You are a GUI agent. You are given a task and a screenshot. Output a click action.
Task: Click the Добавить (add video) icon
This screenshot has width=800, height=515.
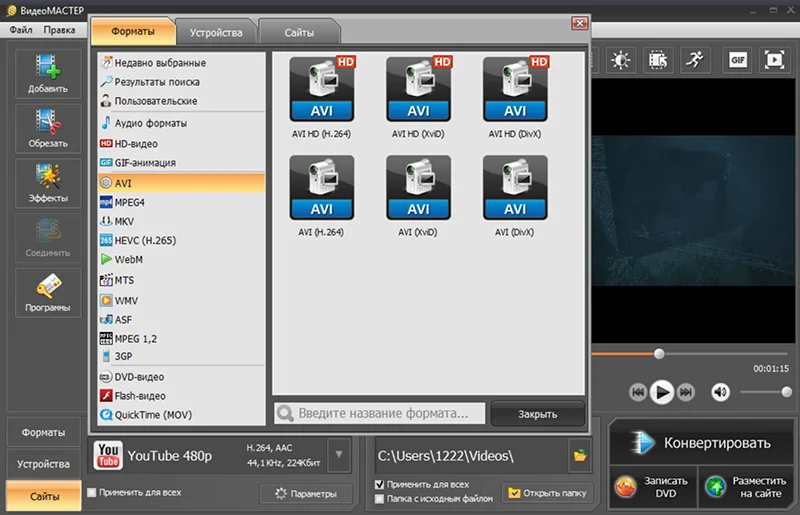coord(48,67)
